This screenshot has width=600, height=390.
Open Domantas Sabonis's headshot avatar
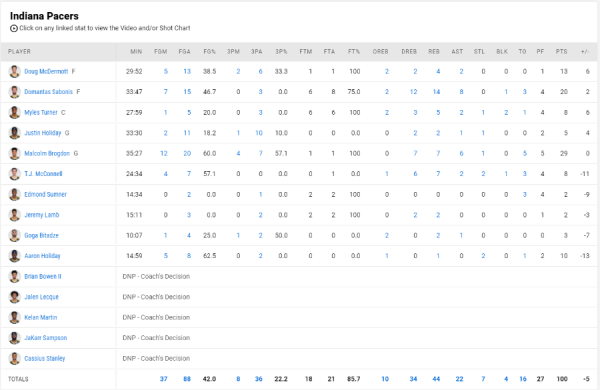point(15,92)
